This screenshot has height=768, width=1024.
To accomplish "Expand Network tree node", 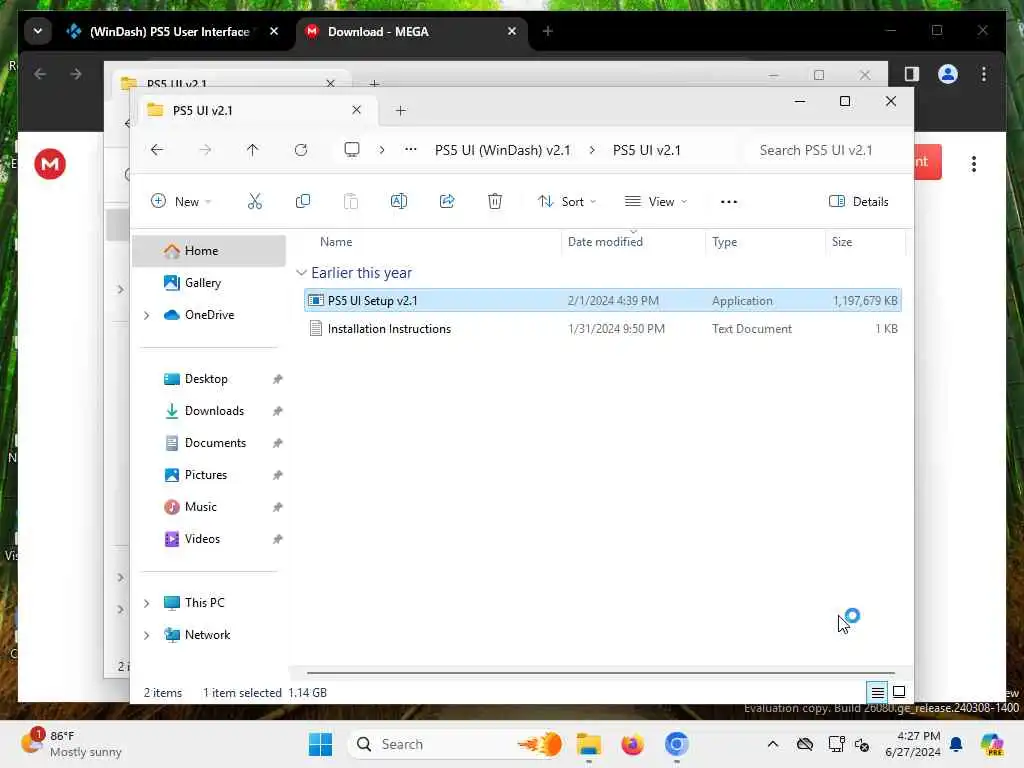I will 146,635.
